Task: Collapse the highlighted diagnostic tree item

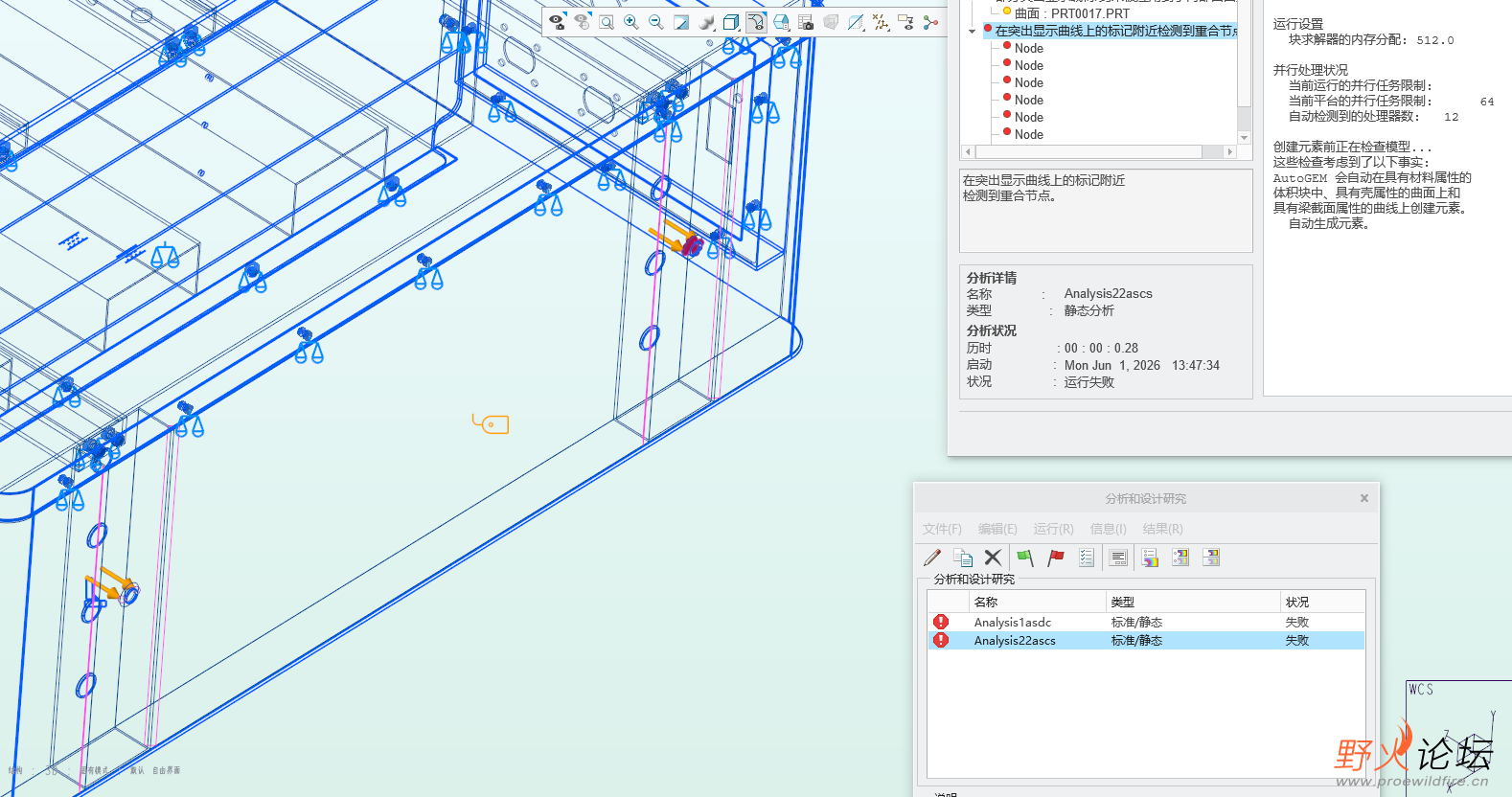Action: [972, 32]
